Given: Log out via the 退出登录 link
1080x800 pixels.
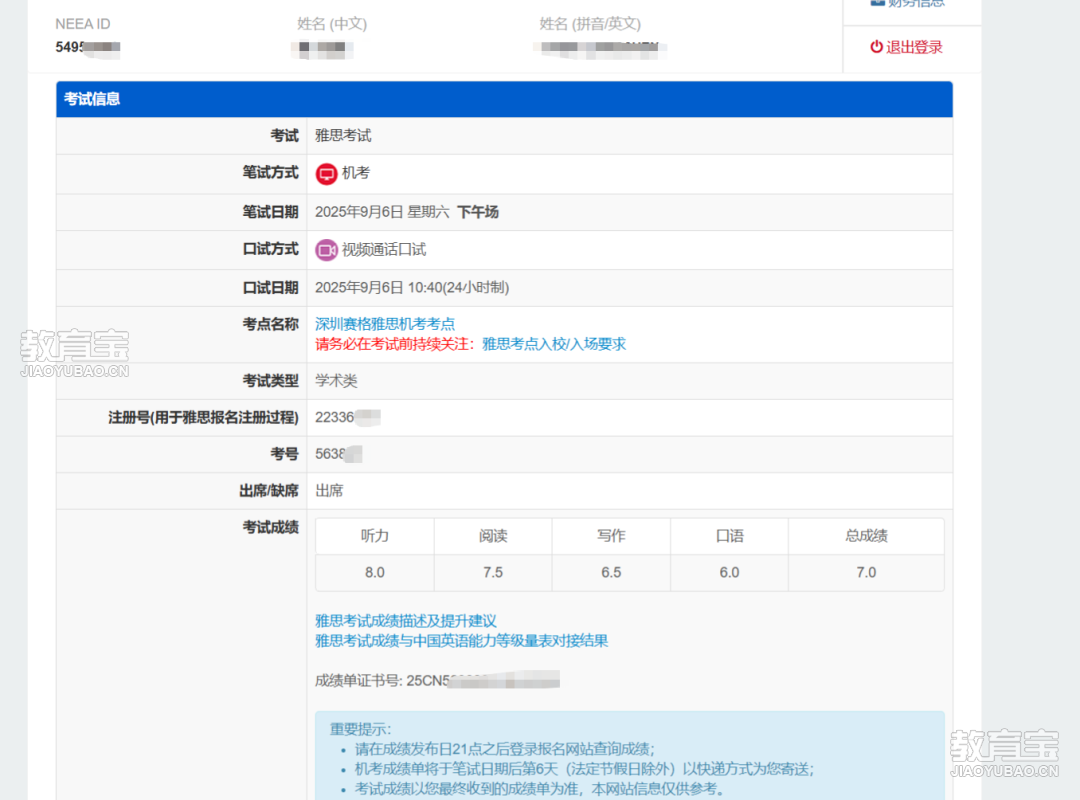Looking at the screenshot, I should (x=913, y=47).
